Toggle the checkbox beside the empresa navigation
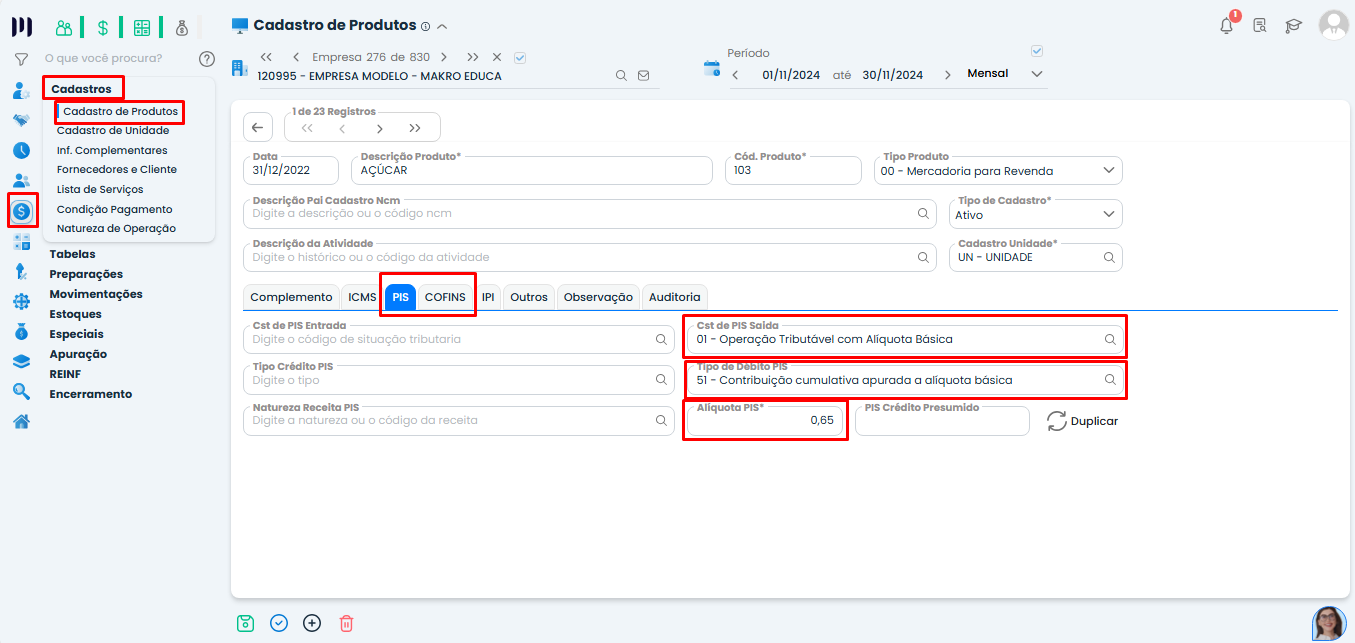 (520, 57)
